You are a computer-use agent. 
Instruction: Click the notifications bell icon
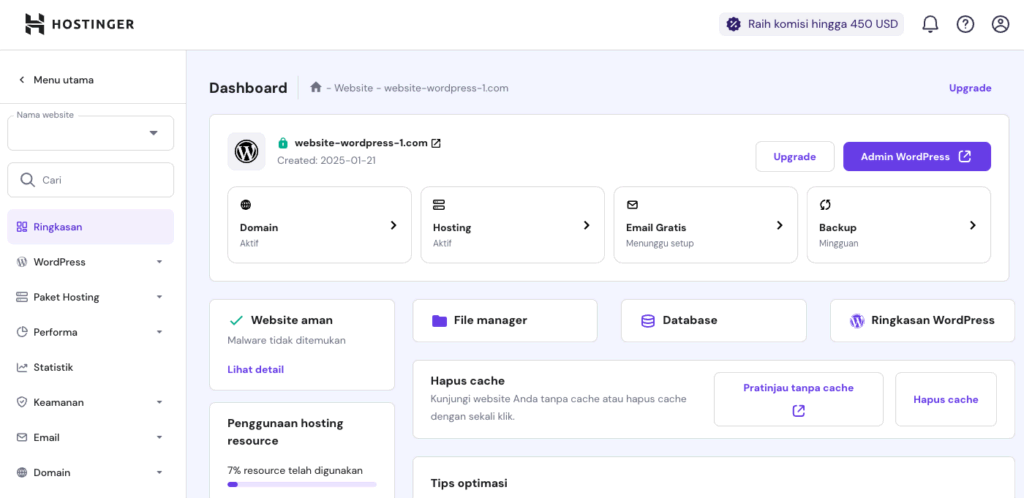point(930,24)
